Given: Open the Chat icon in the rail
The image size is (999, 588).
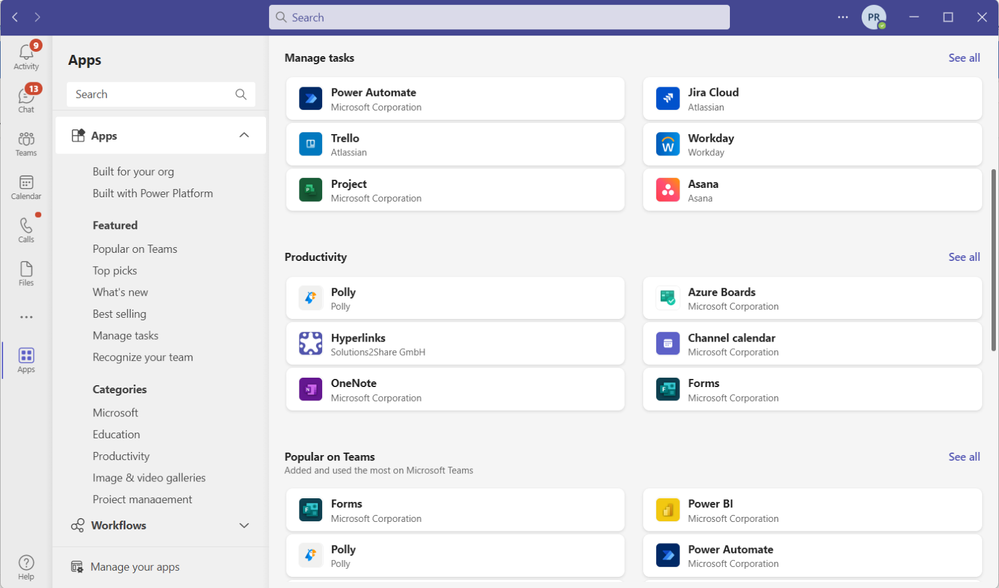Looking at the screenshot, I should 26,96.
